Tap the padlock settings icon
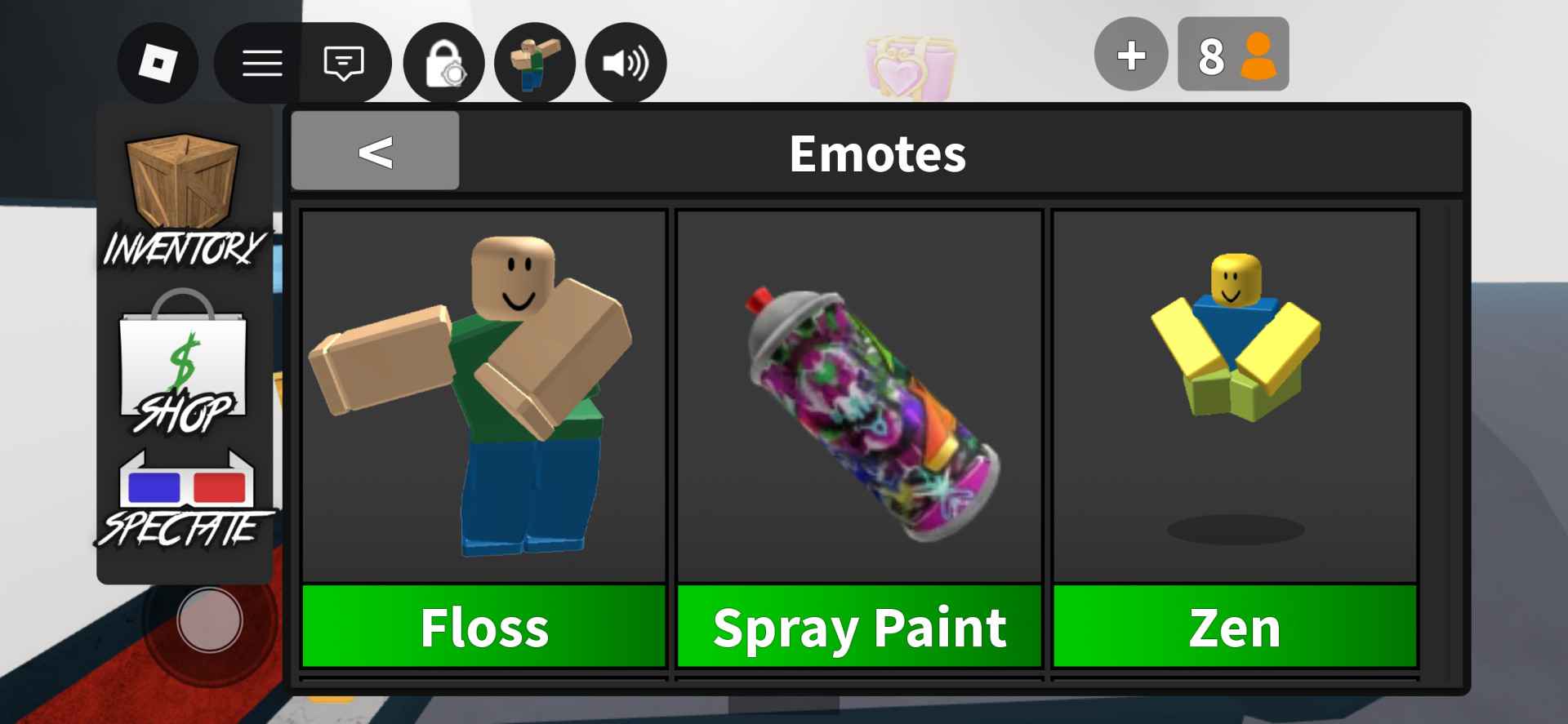 (444, 63)
